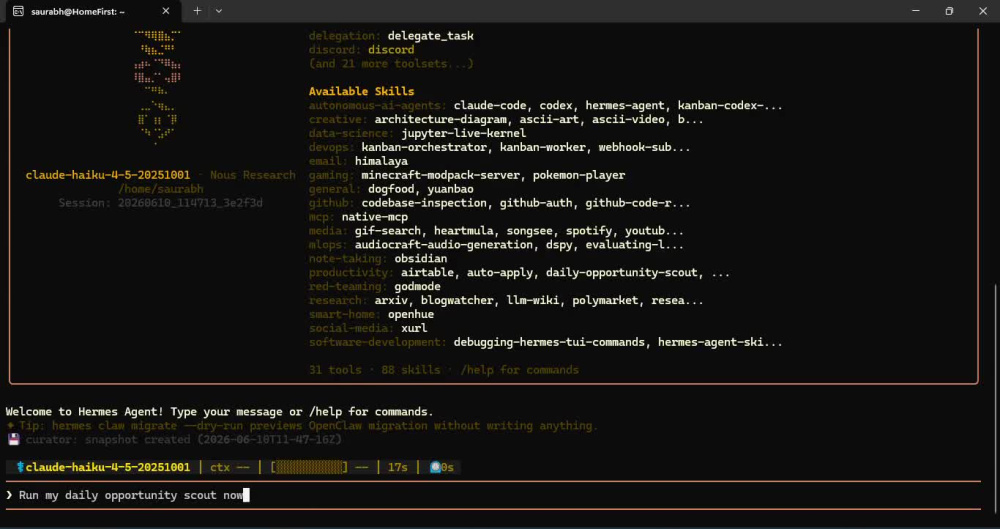Click the 'godmode' red-teaming skill
The height and width of the screenshot is (529, 1000).
[418, 287]
